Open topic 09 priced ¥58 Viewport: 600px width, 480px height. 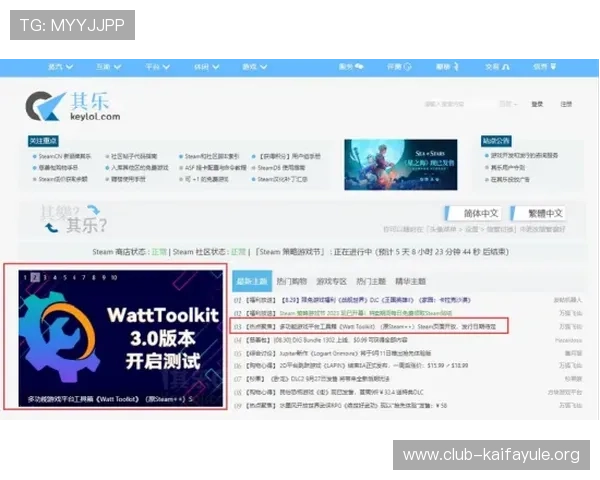(363, 405)
